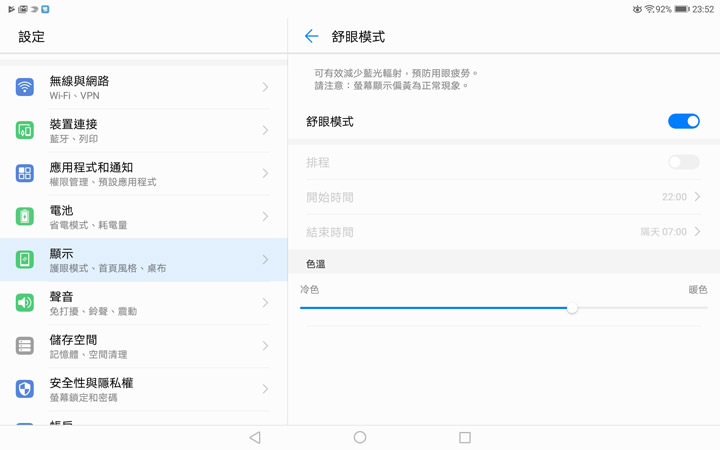Tap the Wi-Fi、VPN subtitle
Screen dimensions: 720x450
point(74,96)
